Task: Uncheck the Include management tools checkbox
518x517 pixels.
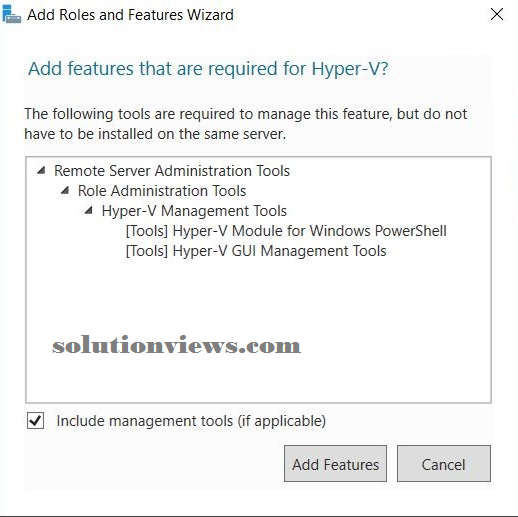Action: [35, 420]
